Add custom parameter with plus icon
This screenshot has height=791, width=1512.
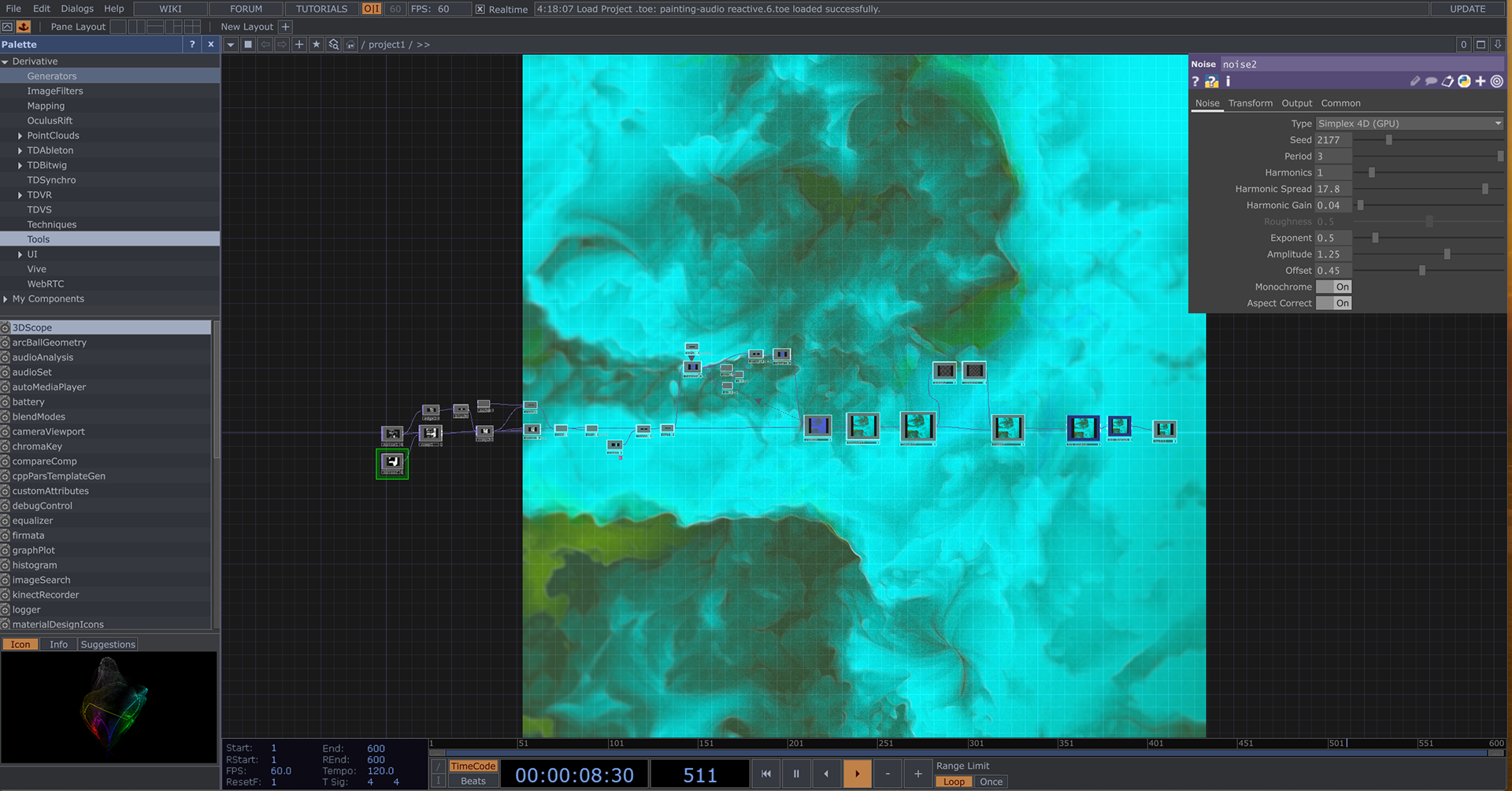[1480, 81]
